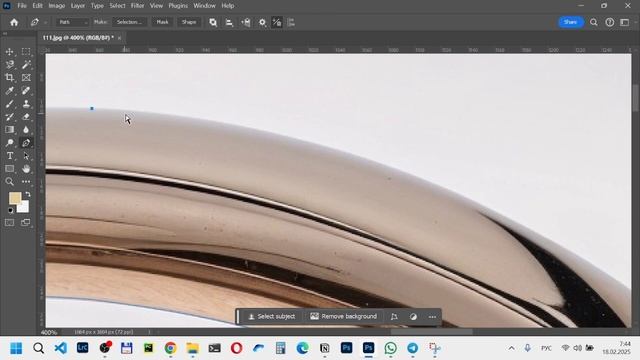Toggle Quick Mask mode
640x360 pixels.
pos(9,222)
